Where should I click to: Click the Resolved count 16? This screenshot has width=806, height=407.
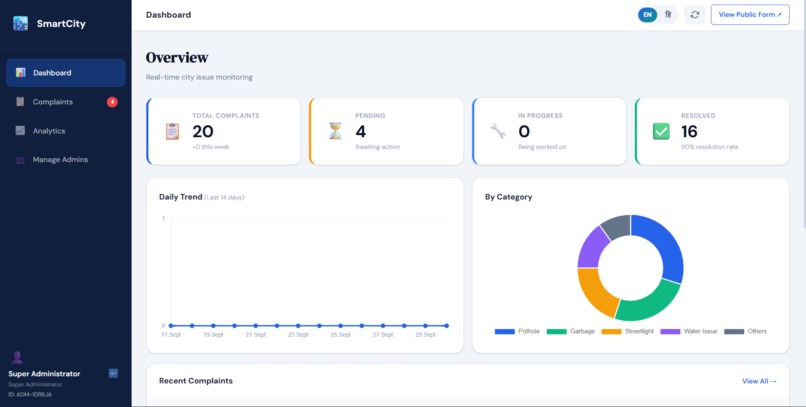(x=689, y=132)
